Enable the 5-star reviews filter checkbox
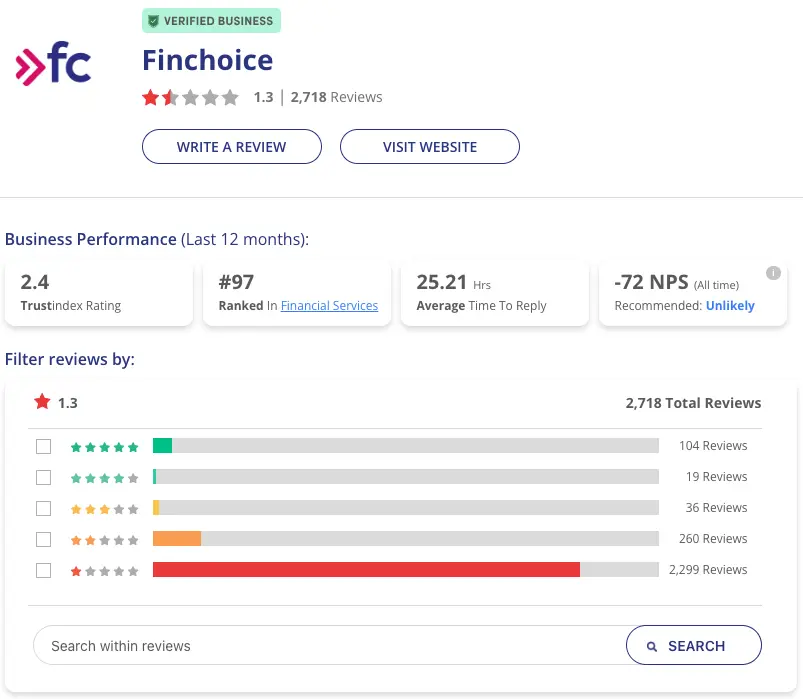 coord(43,446)
